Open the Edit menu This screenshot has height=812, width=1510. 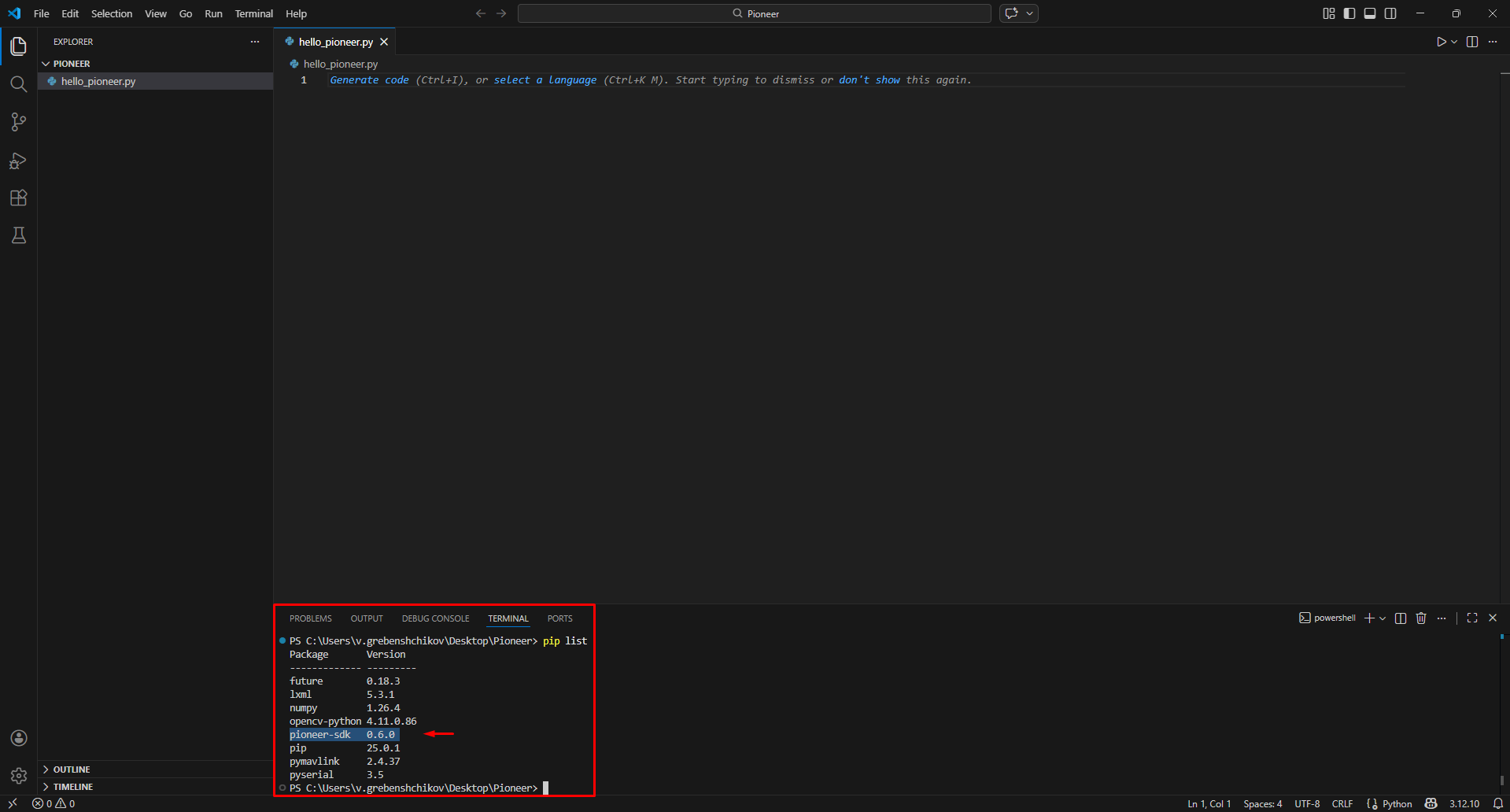pyautogui.click(x=70, y=13)
